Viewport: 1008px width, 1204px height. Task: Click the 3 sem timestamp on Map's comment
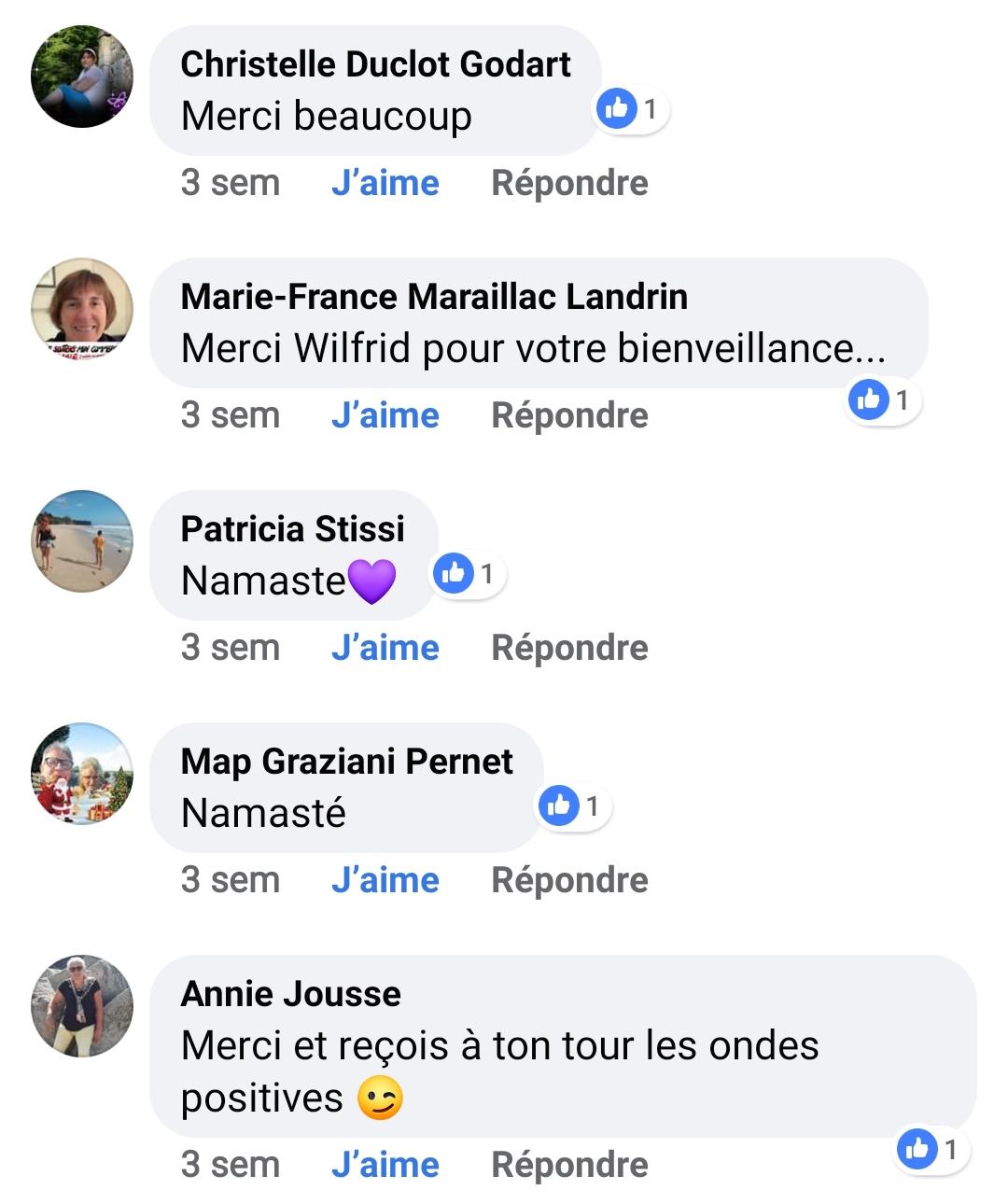(231, 880)
